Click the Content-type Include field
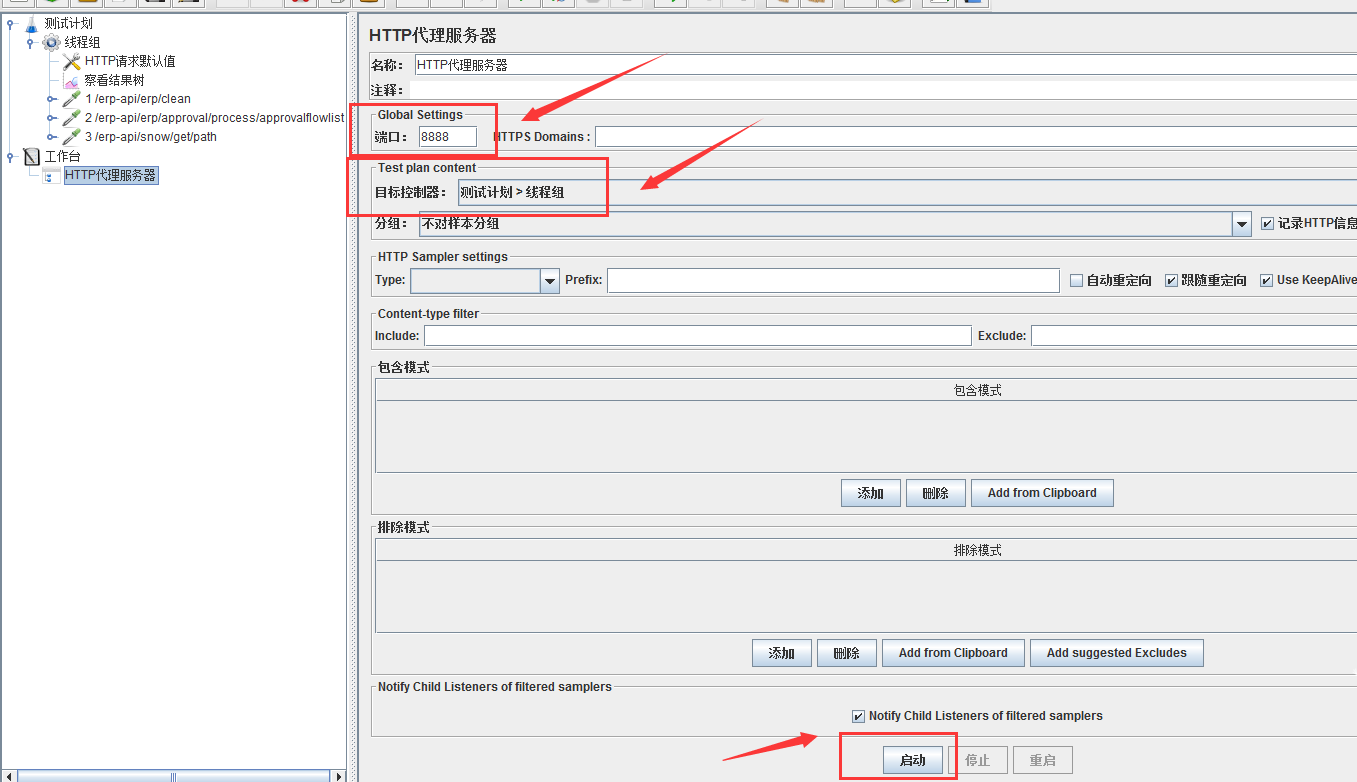Screen dimensions: 1357x782 pyautogui.click(x=698, y=336)
